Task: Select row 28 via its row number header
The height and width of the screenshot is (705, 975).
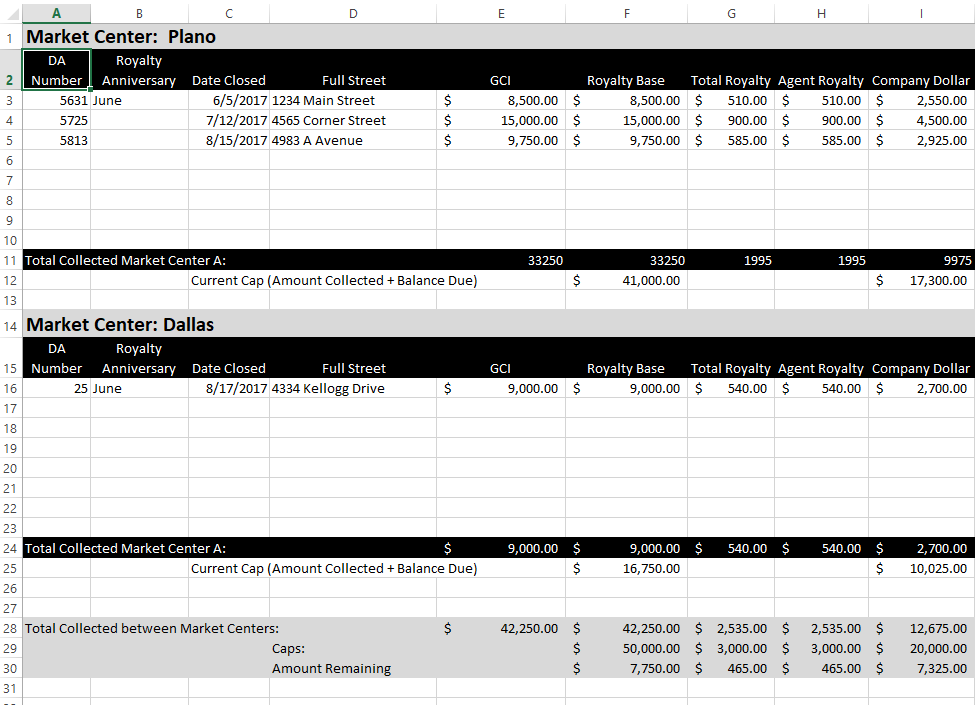Action: [x=9, y=628]
